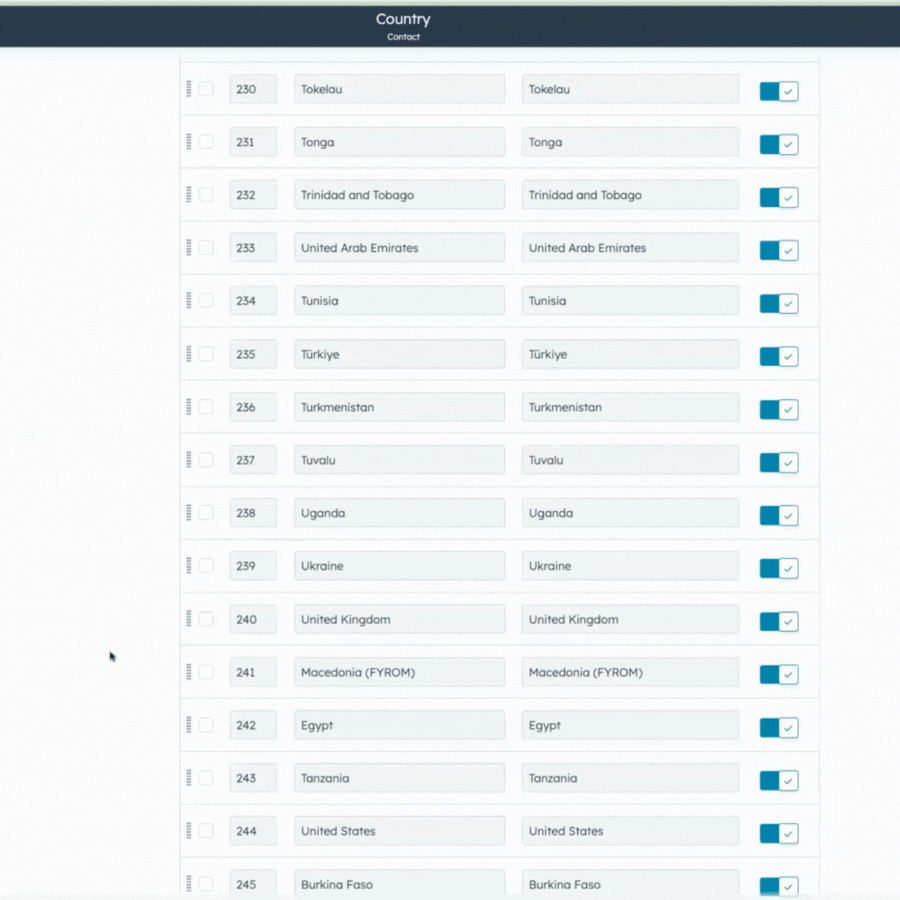Select the order number 240 field

[253, 619]
